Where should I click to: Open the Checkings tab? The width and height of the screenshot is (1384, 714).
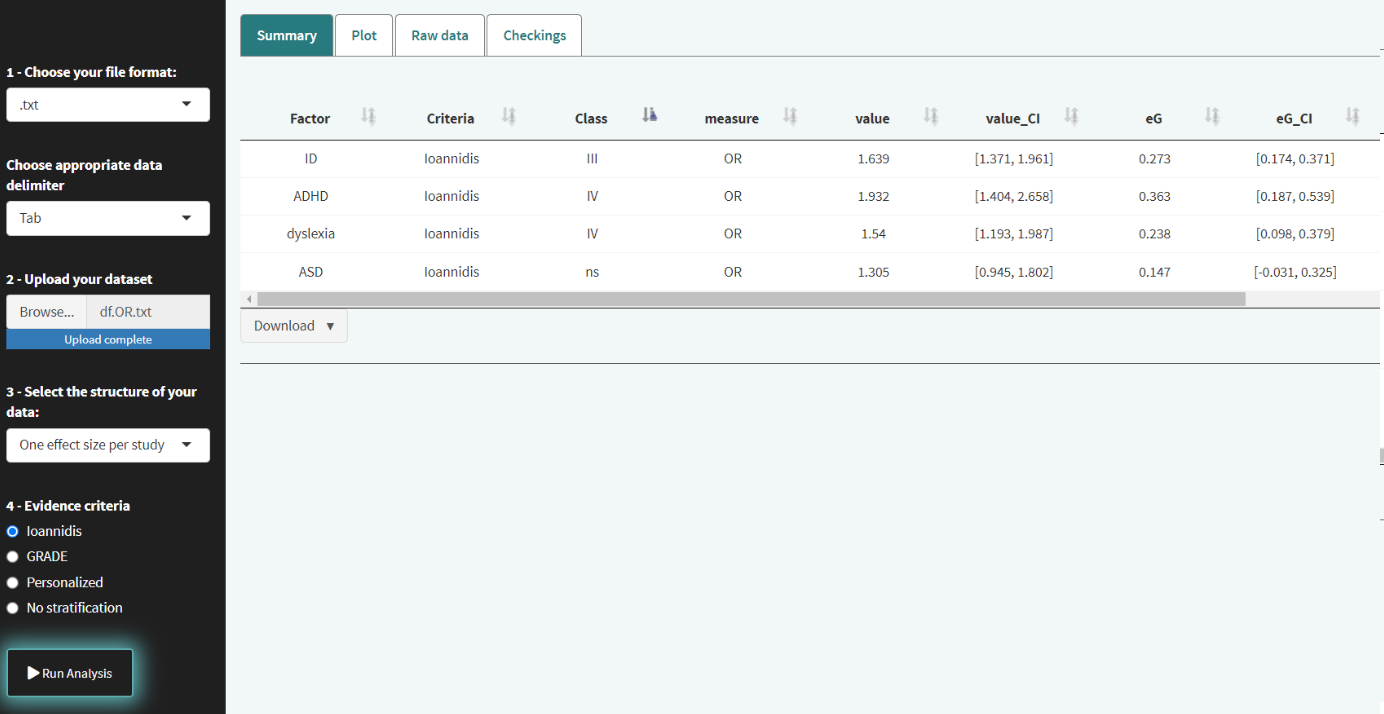[534, 35]
